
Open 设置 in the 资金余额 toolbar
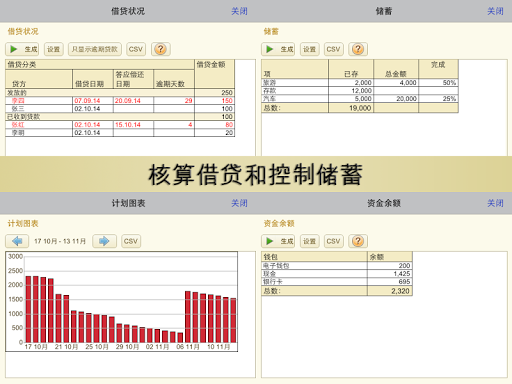tap(310, 241)
